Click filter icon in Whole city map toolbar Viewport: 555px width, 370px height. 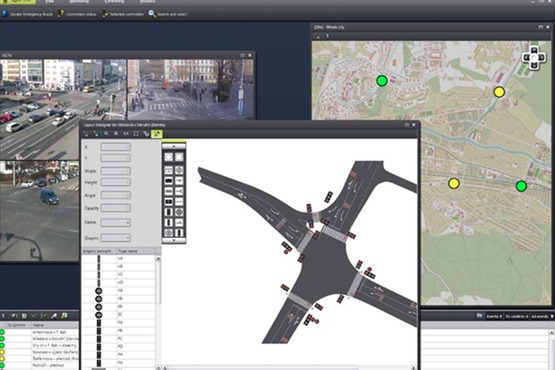pos(327,36)
